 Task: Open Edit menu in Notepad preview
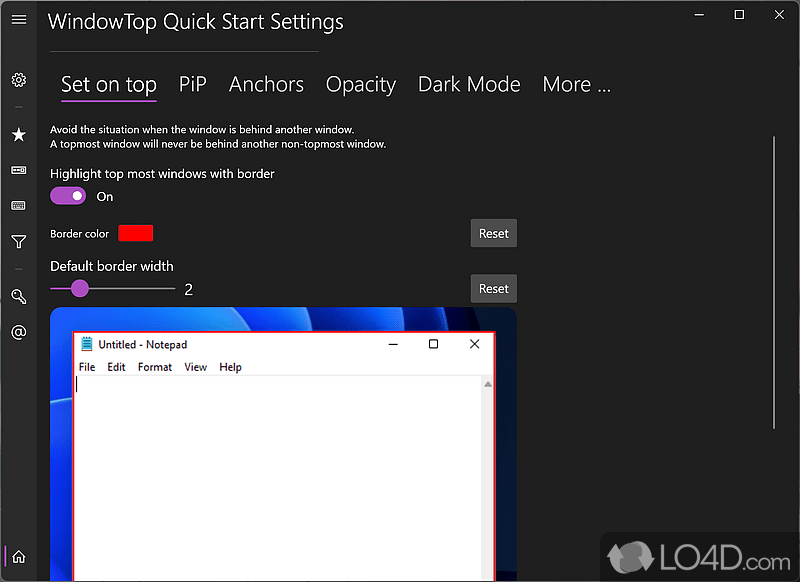pos(116,367)
